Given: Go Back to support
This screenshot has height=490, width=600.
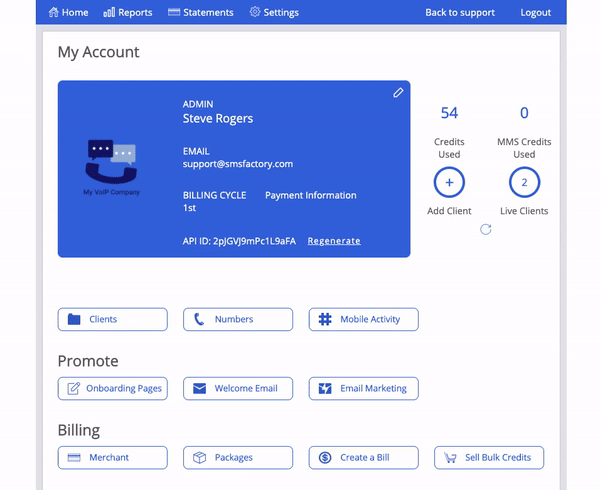Looking at the screenshot, I should pos(460,12).
